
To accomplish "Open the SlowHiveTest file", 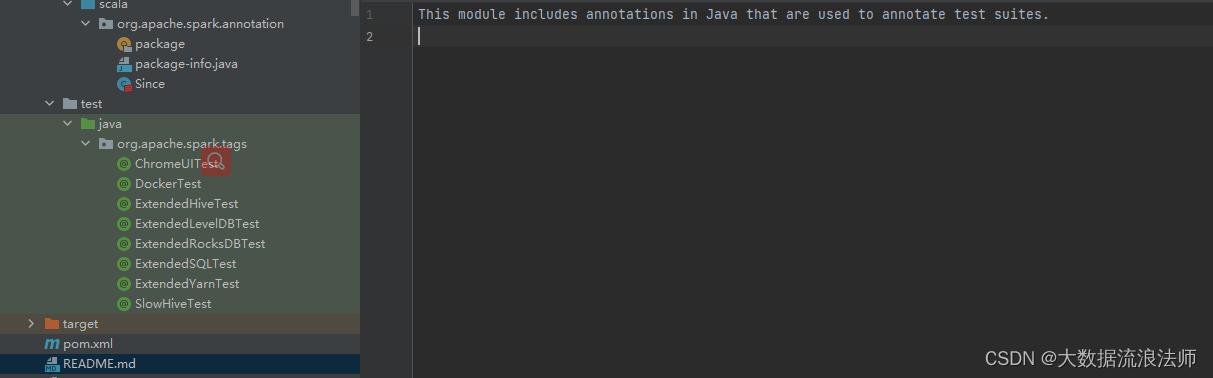I will coord(173,304).
